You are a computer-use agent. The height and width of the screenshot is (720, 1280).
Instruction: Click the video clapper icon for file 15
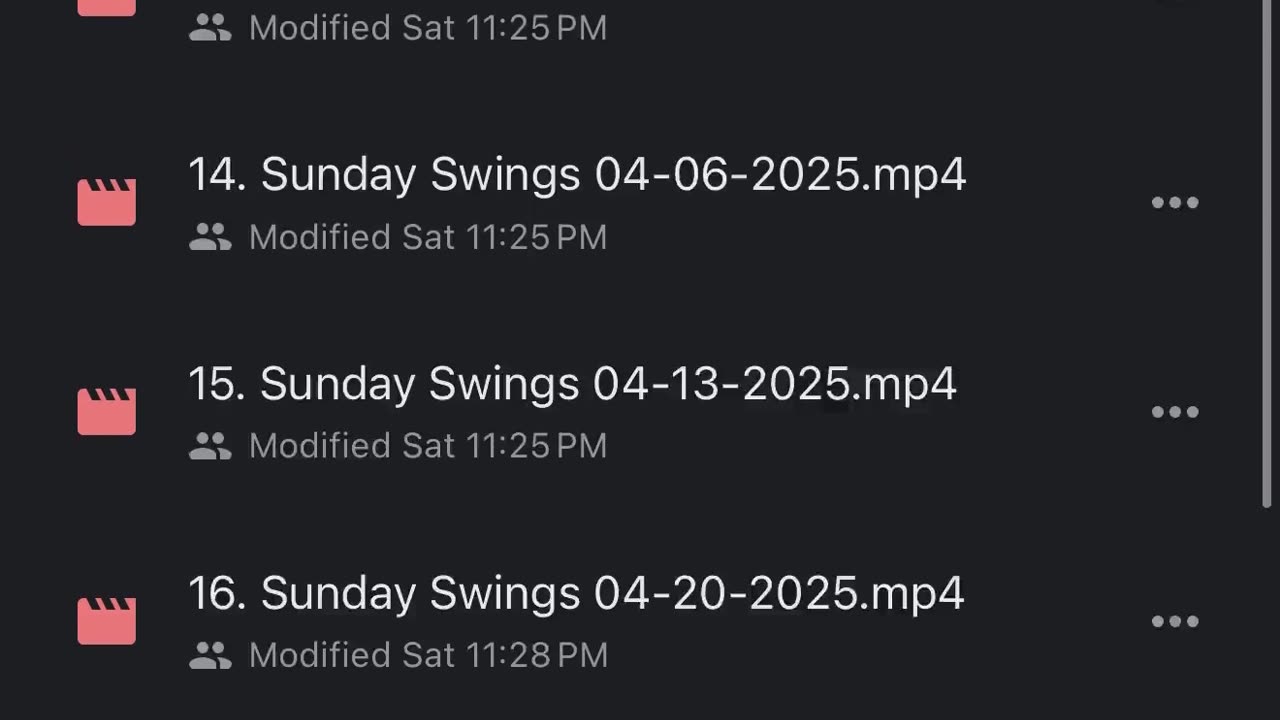(107, 411)
